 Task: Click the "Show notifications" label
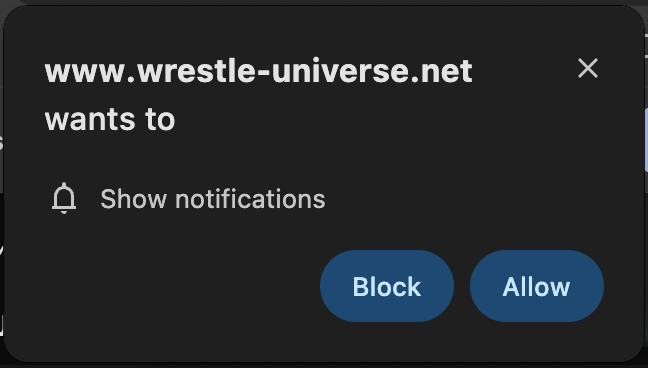click(213, 199)
